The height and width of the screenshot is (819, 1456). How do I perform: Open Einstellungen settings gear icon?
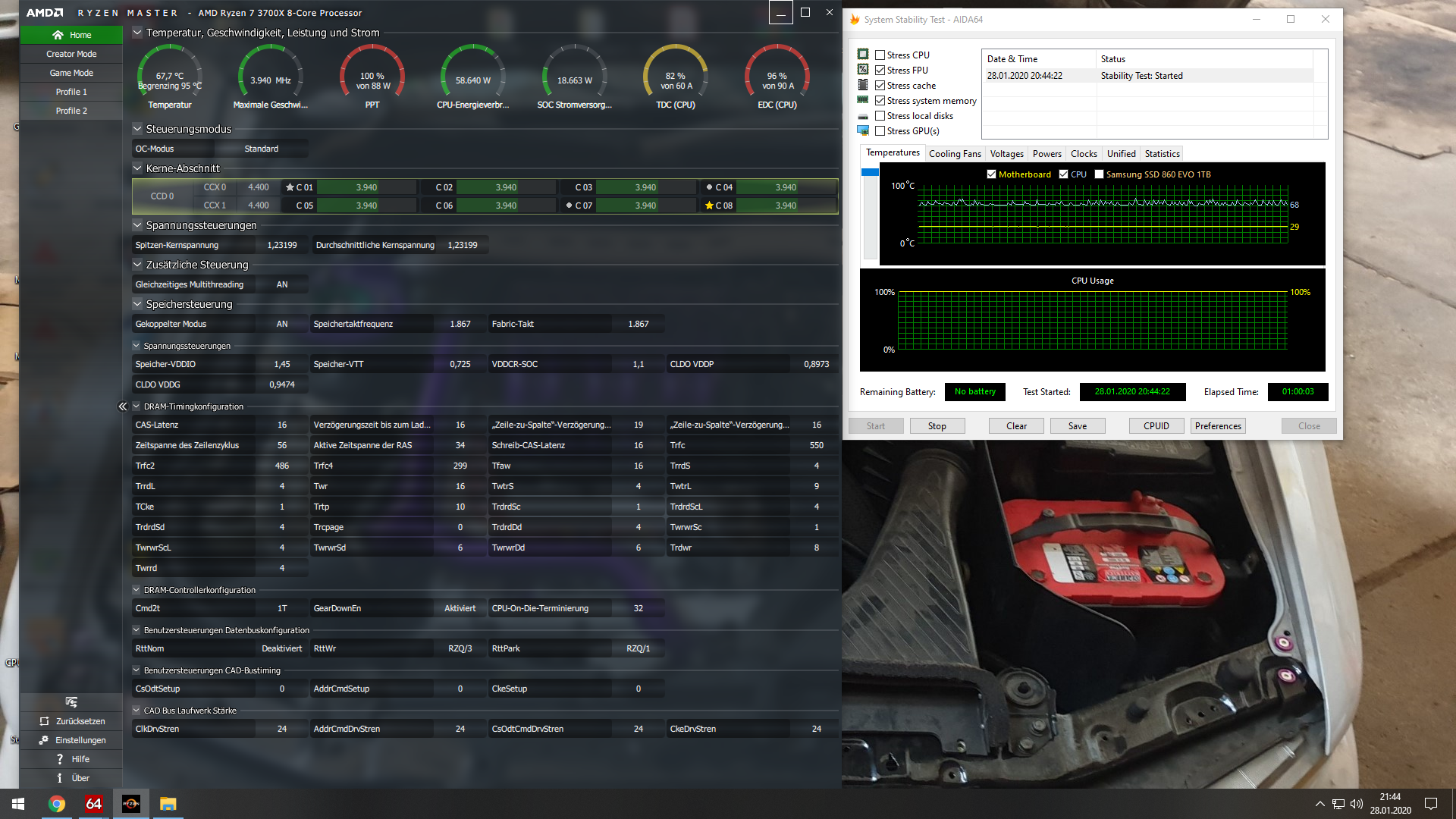tap(44, 740)
